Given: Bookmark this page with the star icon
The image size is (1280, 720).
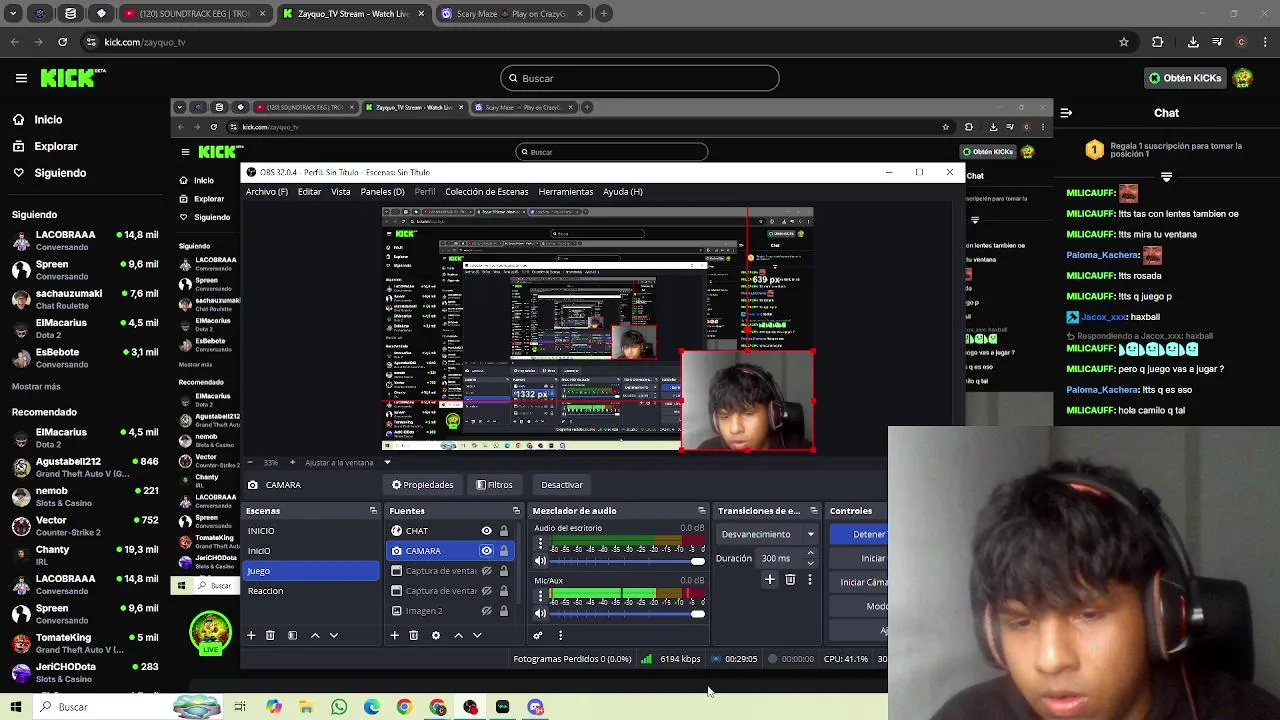Looking at the screenshot, I should (x=1124, y=42).
